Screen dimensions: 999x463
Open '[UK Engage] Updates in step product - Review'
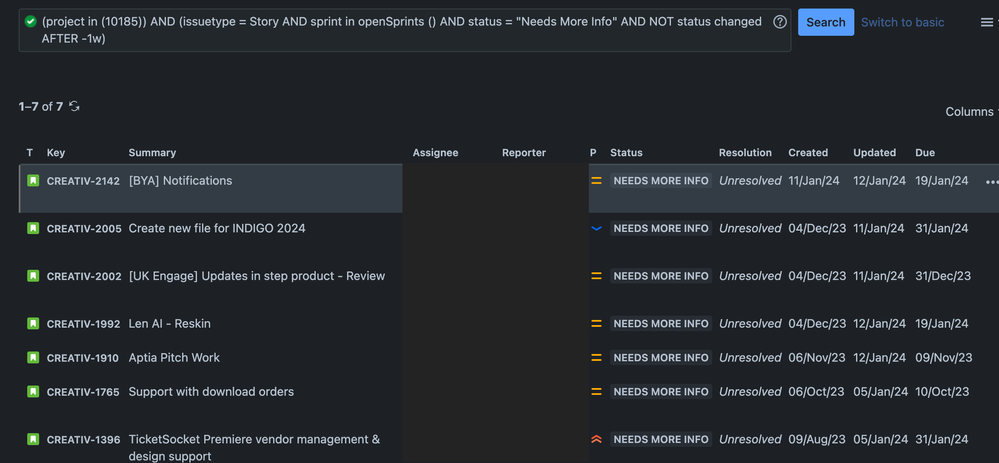[257, 276]
